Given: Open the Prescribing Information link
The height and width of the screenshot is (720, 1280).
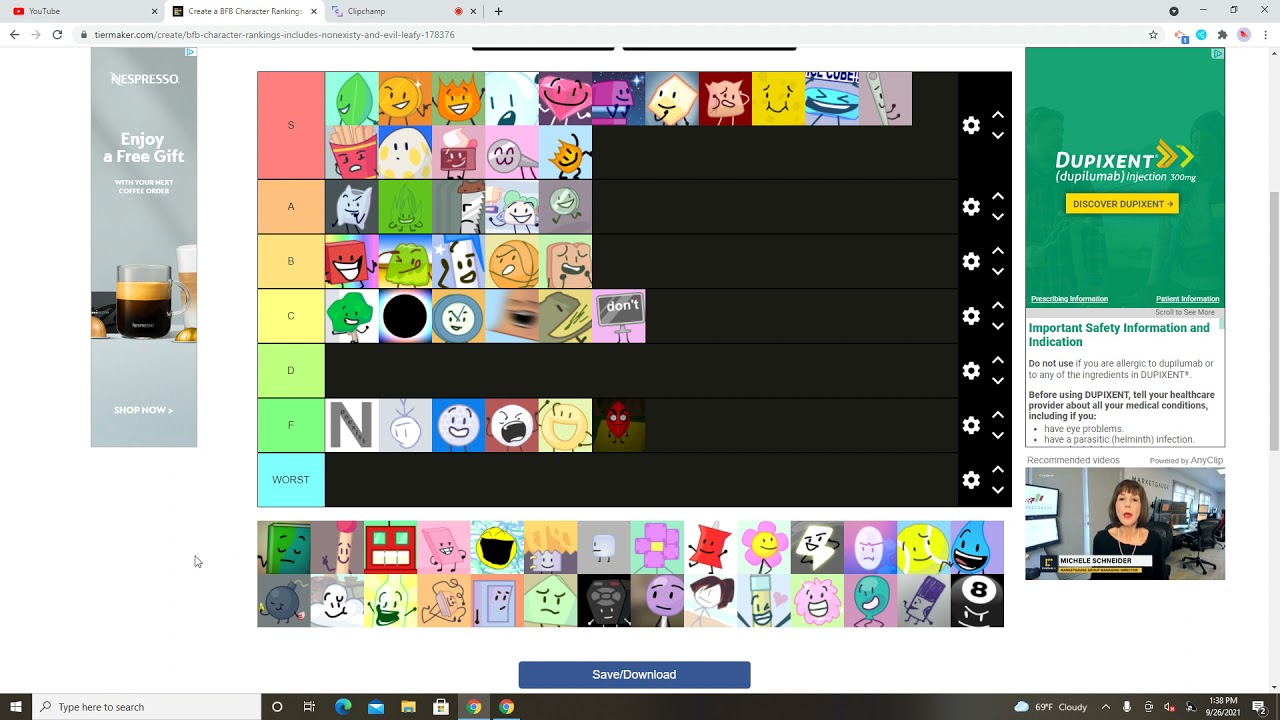Looking at the screenshot, I should point(1069,299).
